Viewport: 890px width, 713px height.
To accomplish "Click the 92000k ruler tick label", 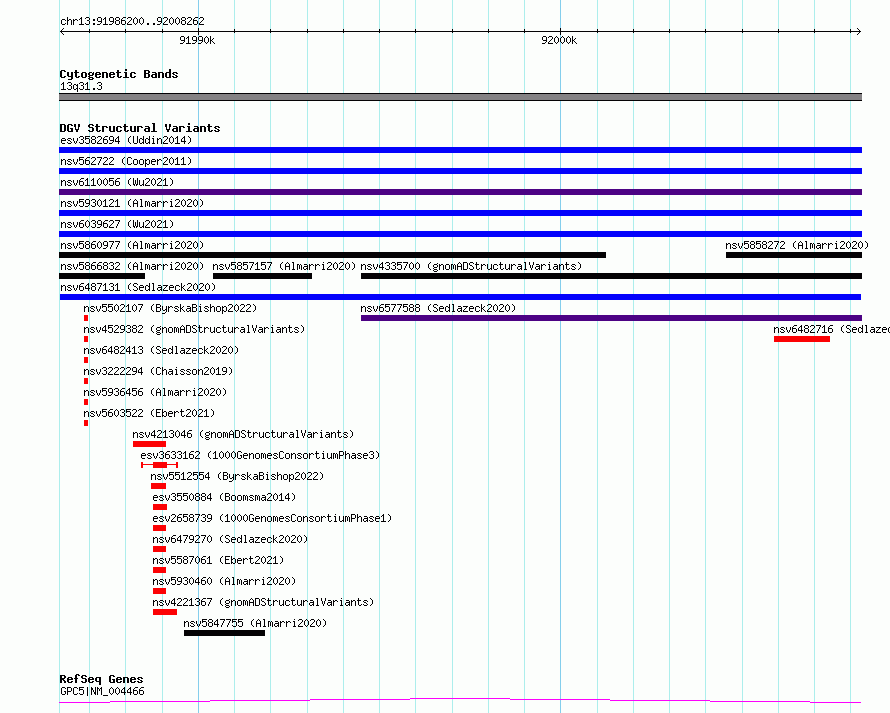I will 559,40.
